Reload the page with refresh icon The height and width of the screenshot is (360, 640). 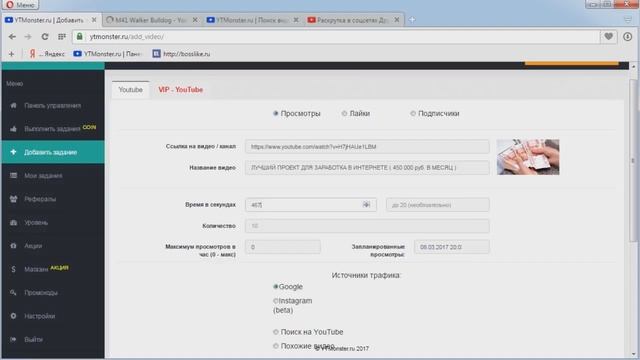pos(45,37)
